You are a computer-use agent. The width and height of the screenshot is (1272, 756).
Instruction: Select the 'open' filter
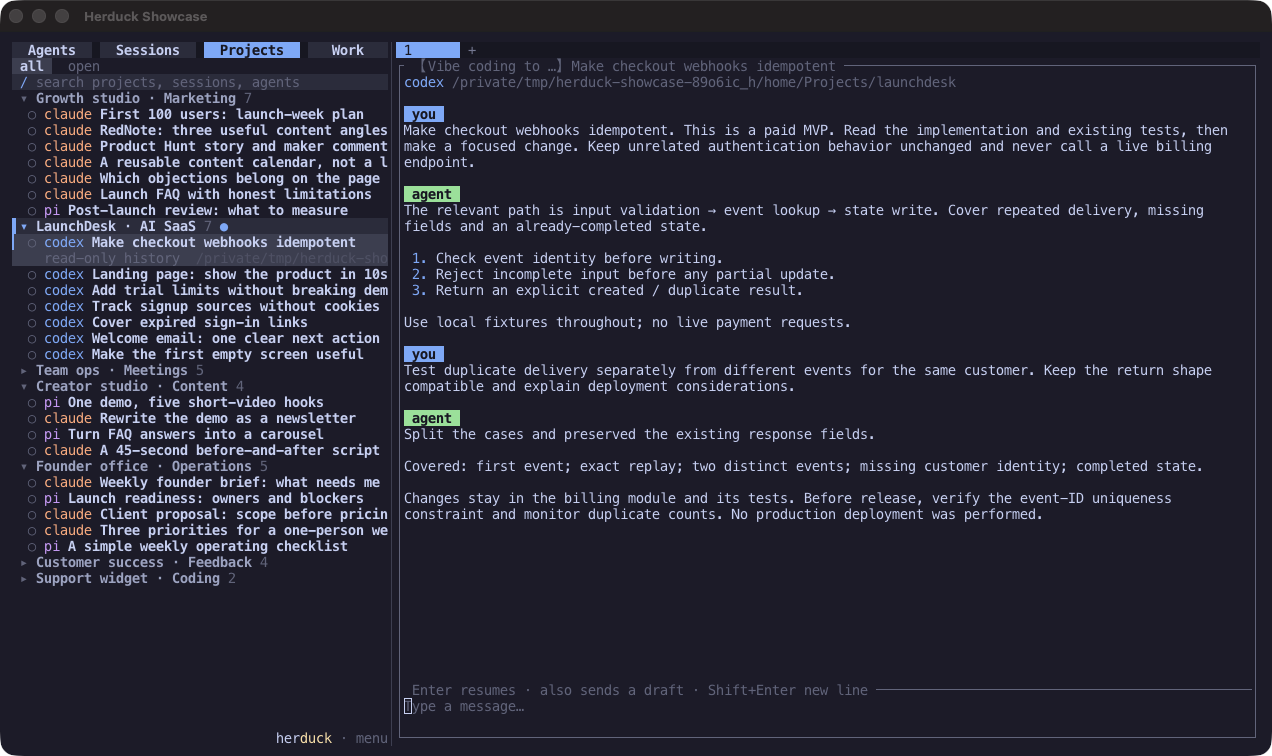point(84,66)
